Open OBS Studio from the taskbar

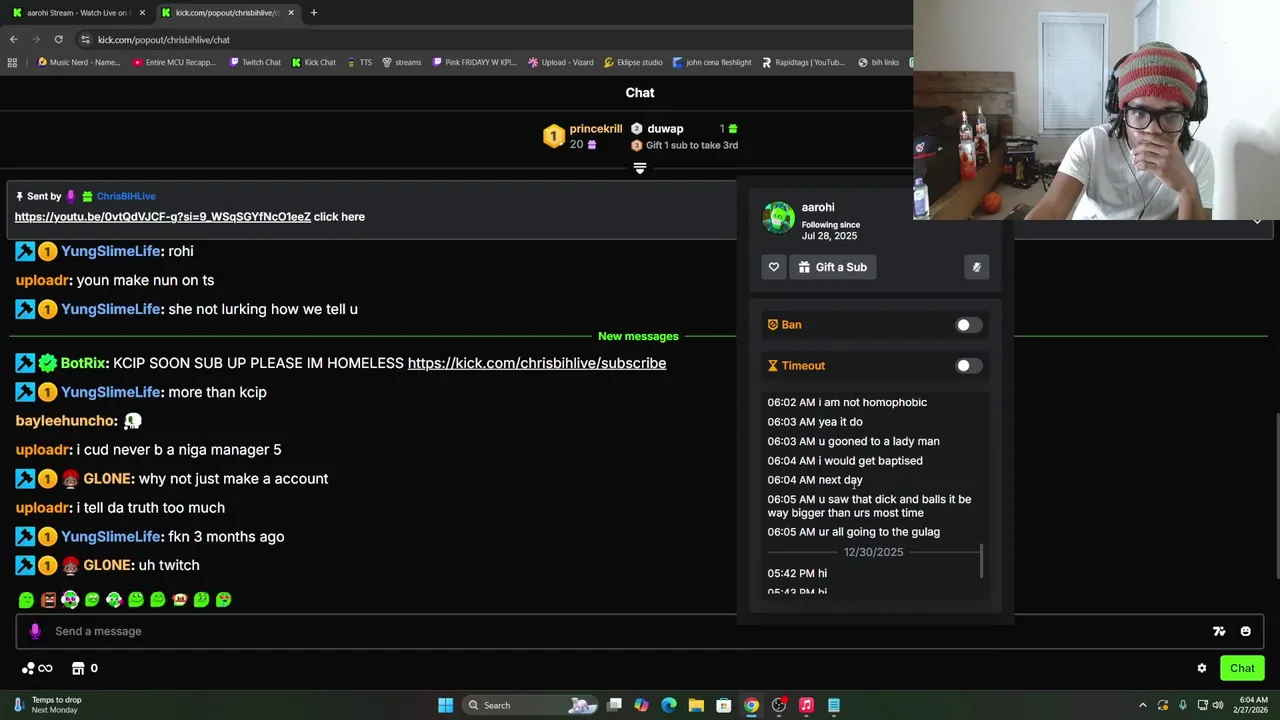click(x=779, y=705)
